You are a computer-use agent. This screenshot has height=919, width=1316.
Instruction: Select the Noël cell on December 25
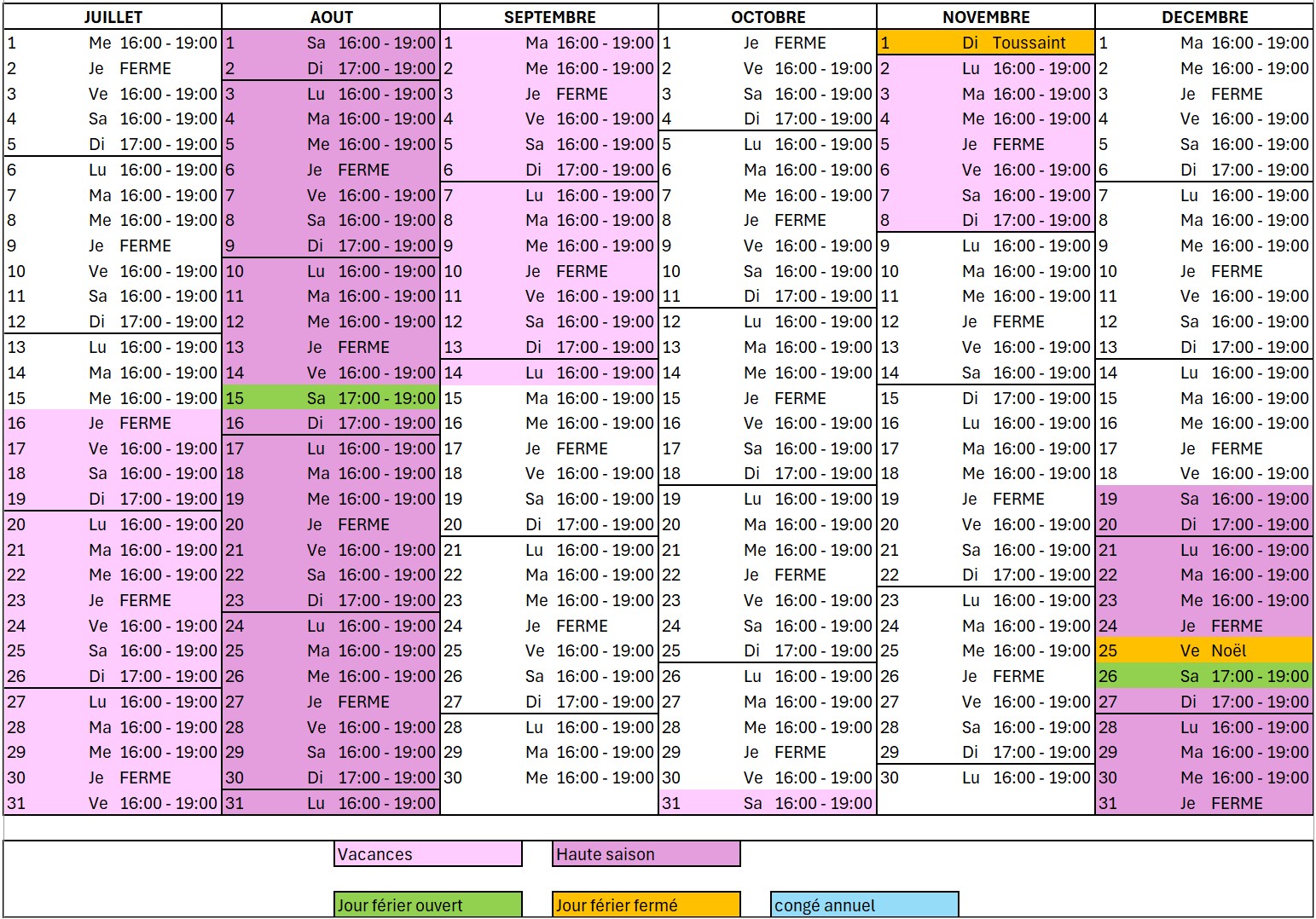1228,651
